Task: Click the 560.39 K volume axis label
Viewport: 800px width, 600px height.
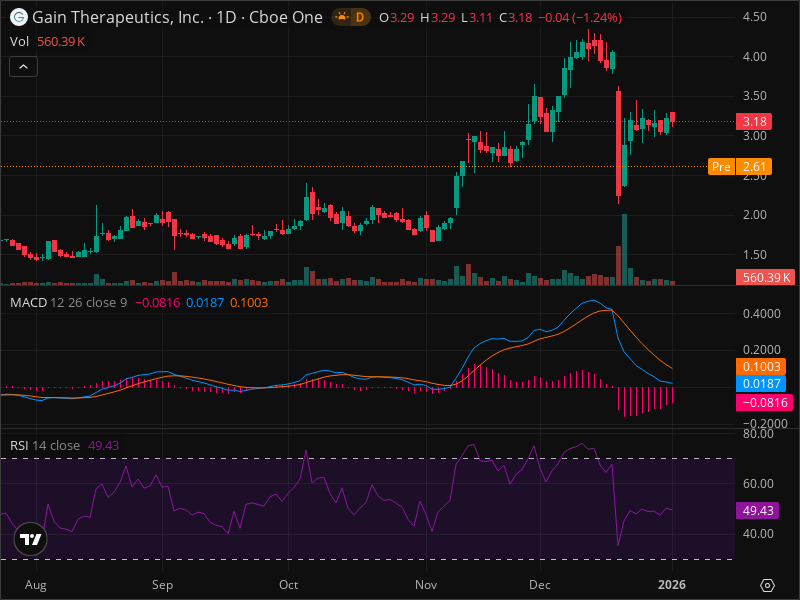Action: tap(764, 278)
